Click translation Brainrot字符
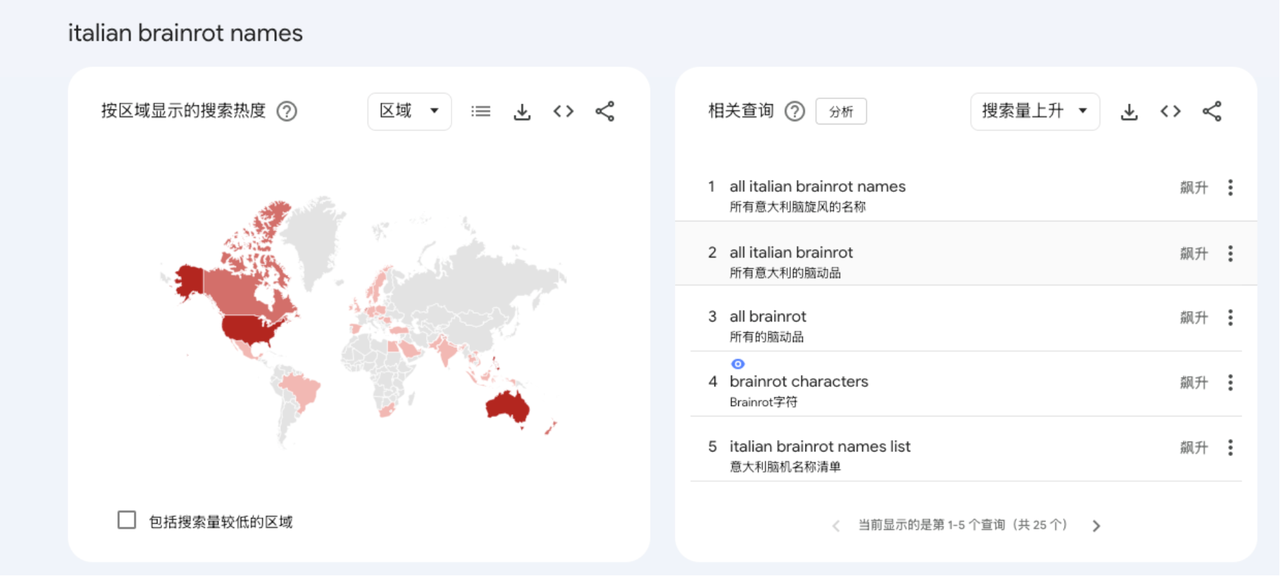1280x576 pixels. (x=764, y=403)
